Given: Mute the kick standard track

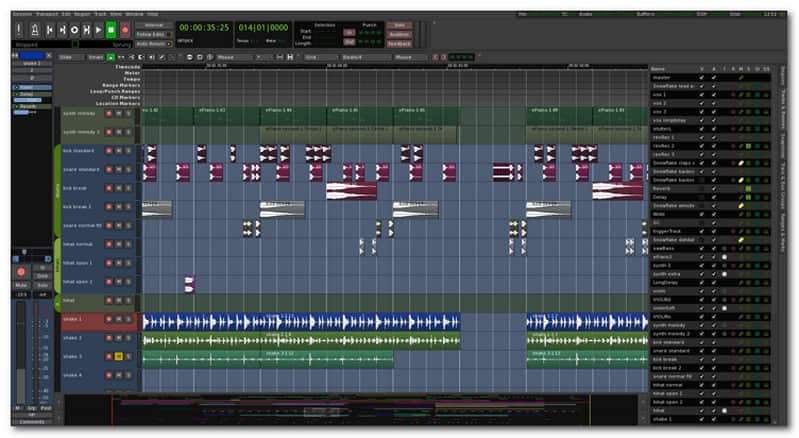Looking at the screenshot, I should (x=119, y=151).
